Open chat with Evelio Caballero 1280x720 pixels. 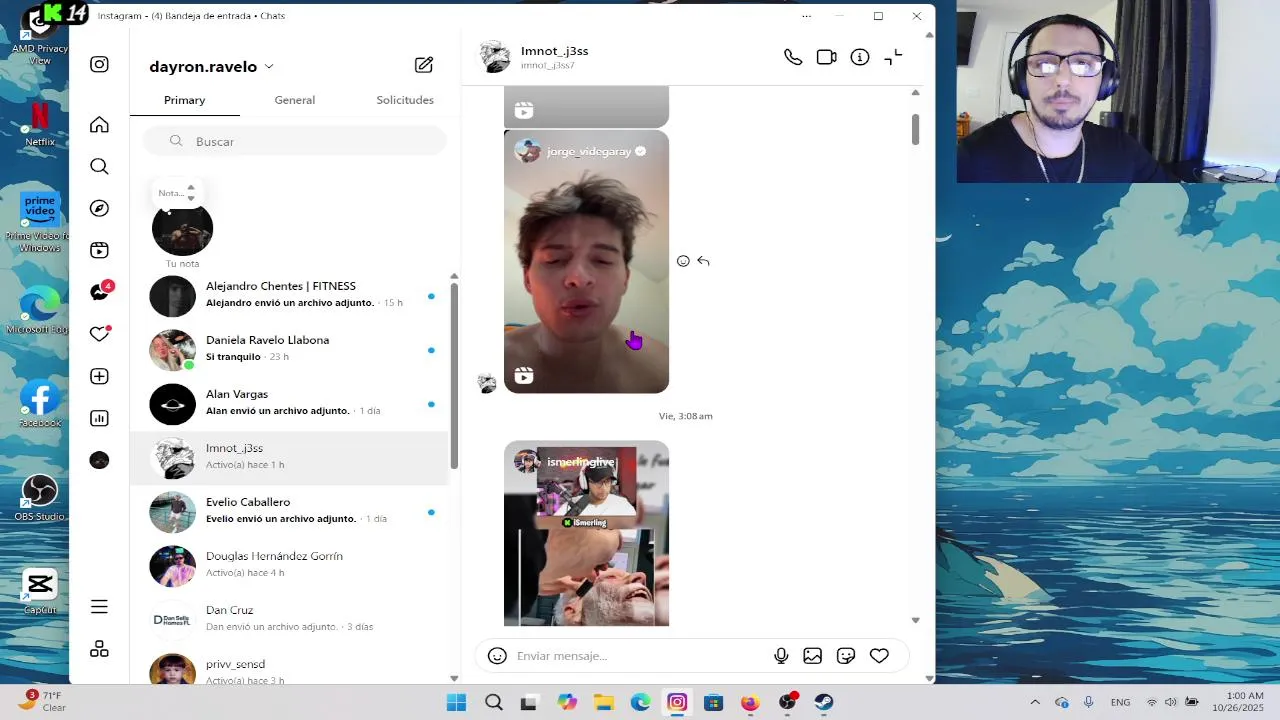coord(290,511)
